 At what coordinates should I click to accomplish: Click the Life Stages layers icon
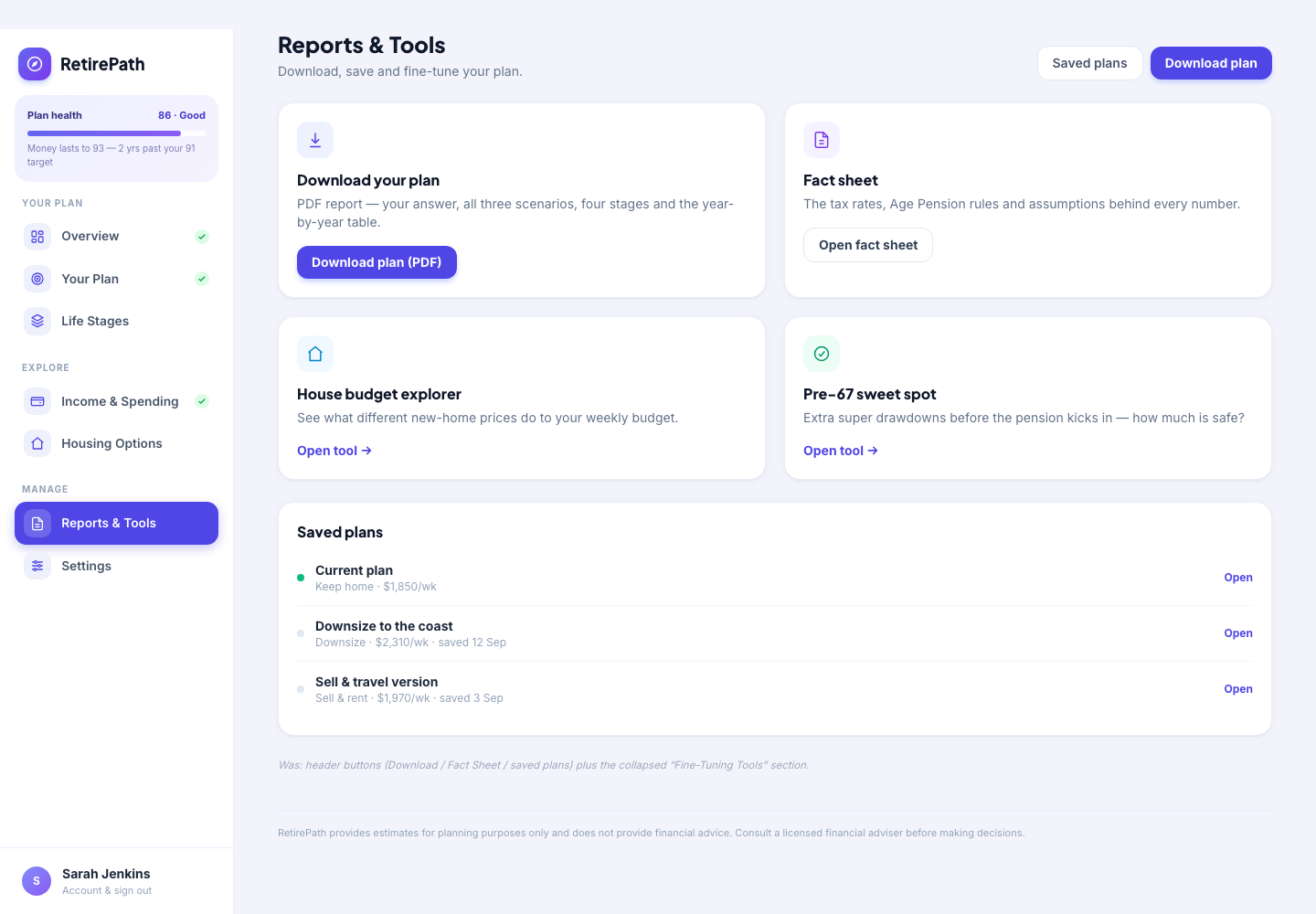(x=37, y=321)
